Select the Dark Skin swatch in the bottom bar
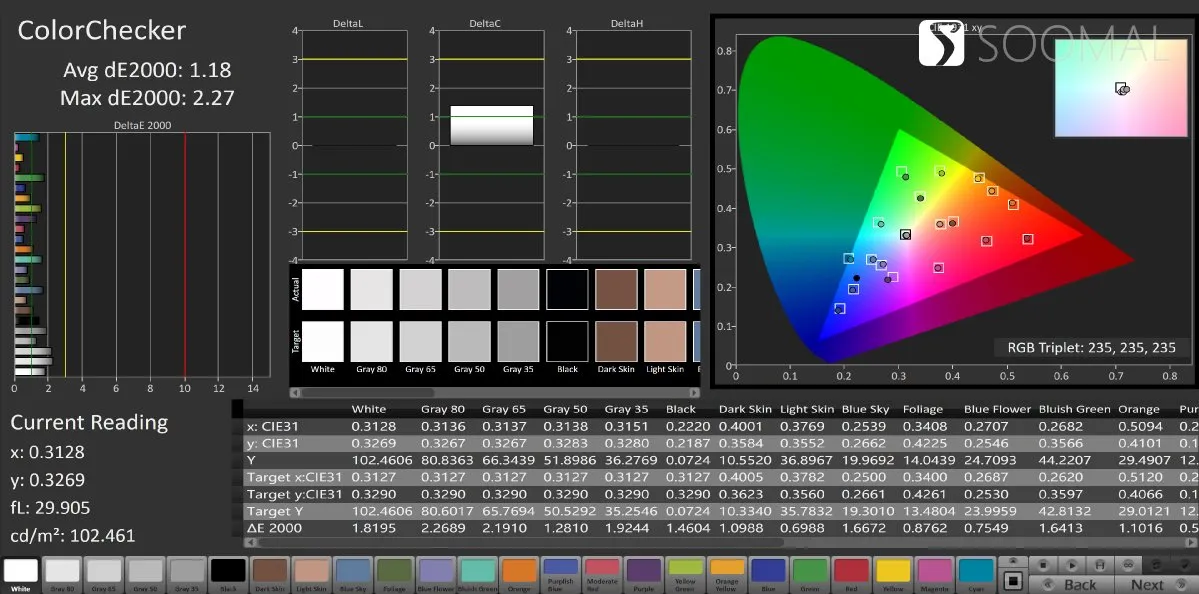This screenshot has width=1199, height=594. point(269,574)
